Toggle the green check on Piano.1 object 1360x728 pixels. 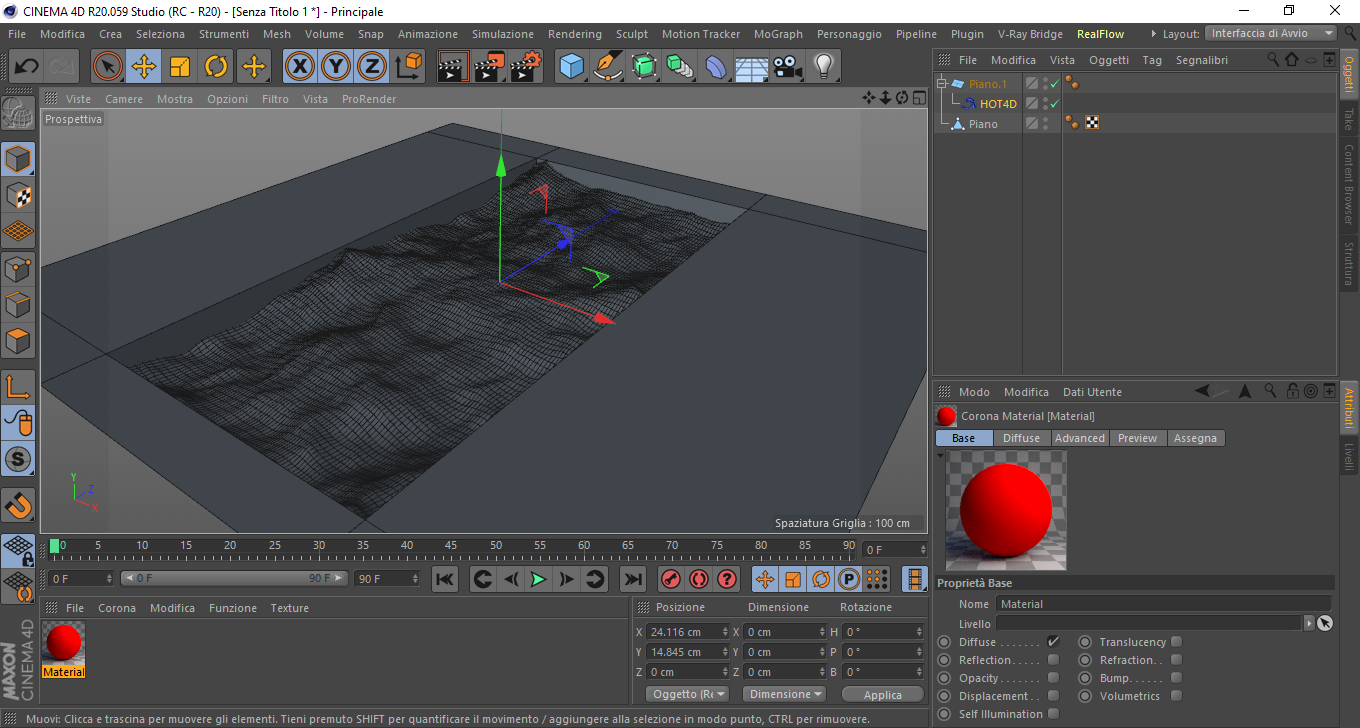1054,84
